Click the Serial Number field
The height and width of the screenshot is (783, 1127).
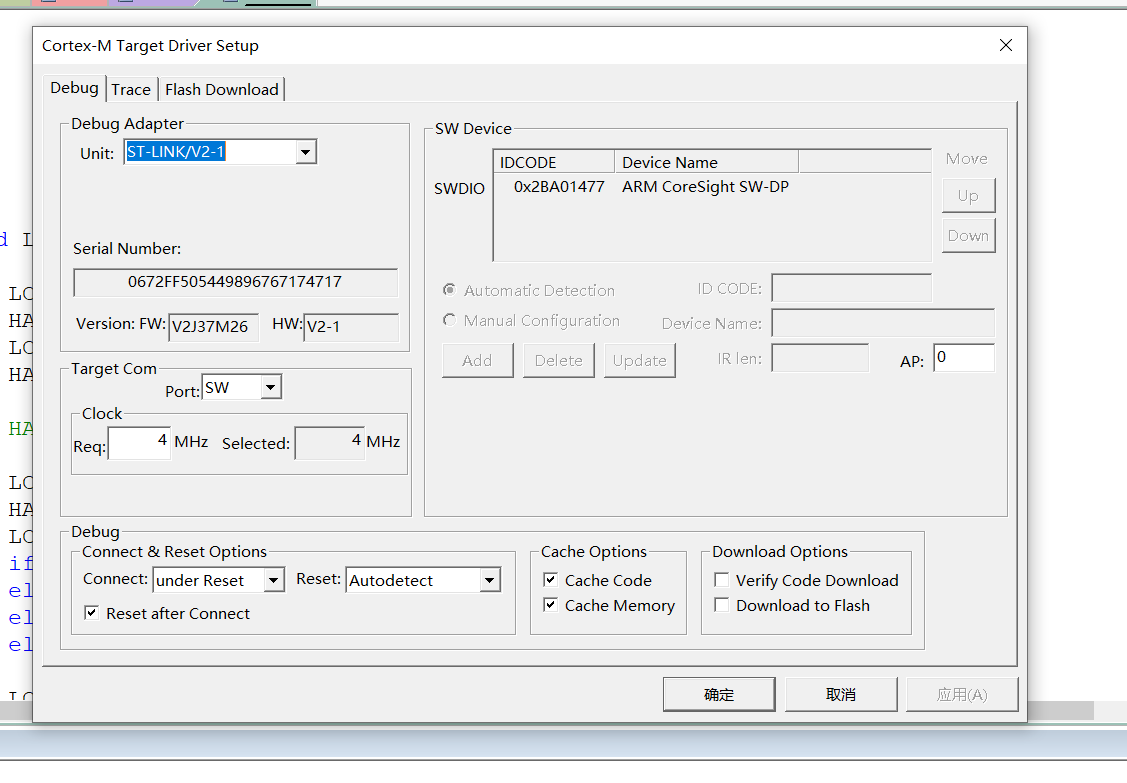[236, 283]
